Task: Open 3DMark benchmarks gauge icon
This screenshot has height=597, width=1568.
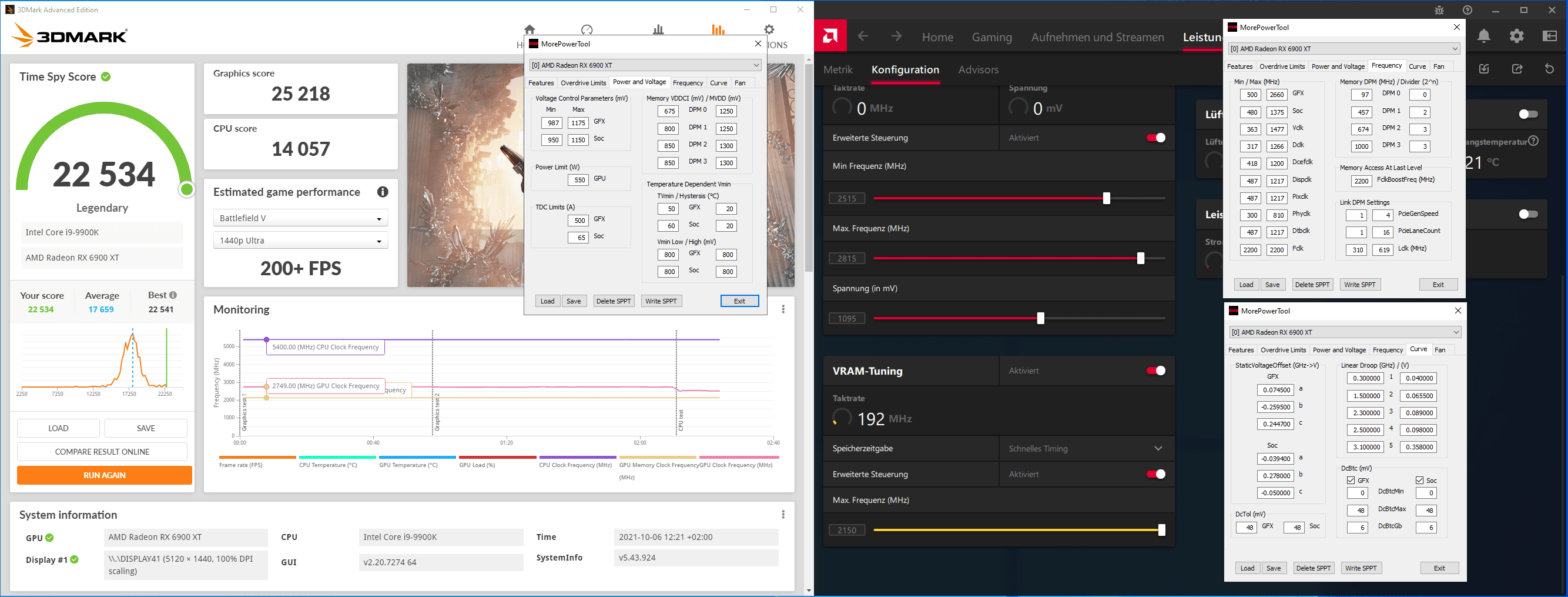Action: pyautogui.click(x=587, y=29)
